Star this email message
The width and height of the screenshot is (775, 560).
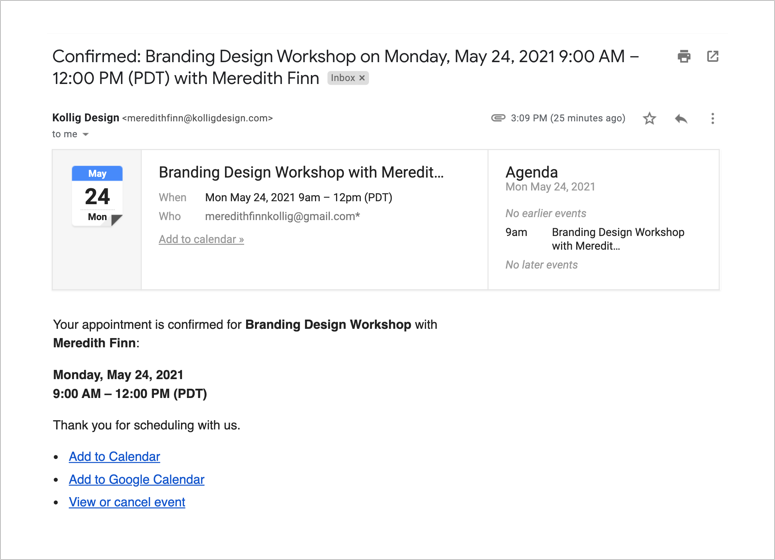coord(649,119)
